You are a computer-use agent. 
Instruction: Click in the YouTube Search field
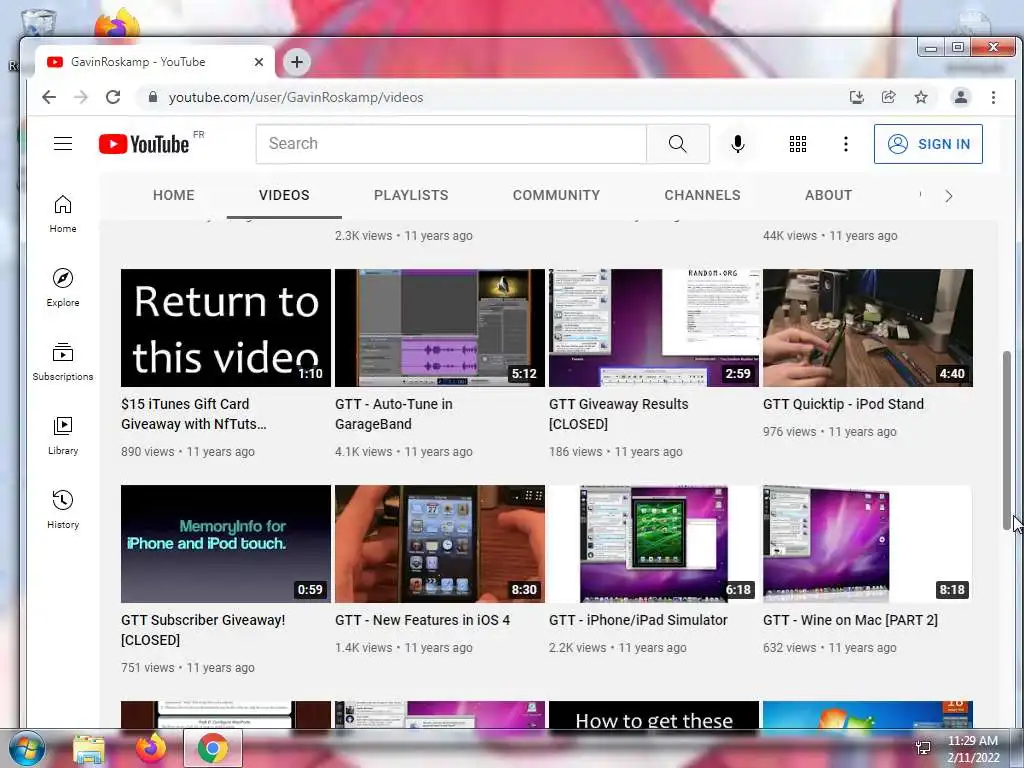(451, 144)
